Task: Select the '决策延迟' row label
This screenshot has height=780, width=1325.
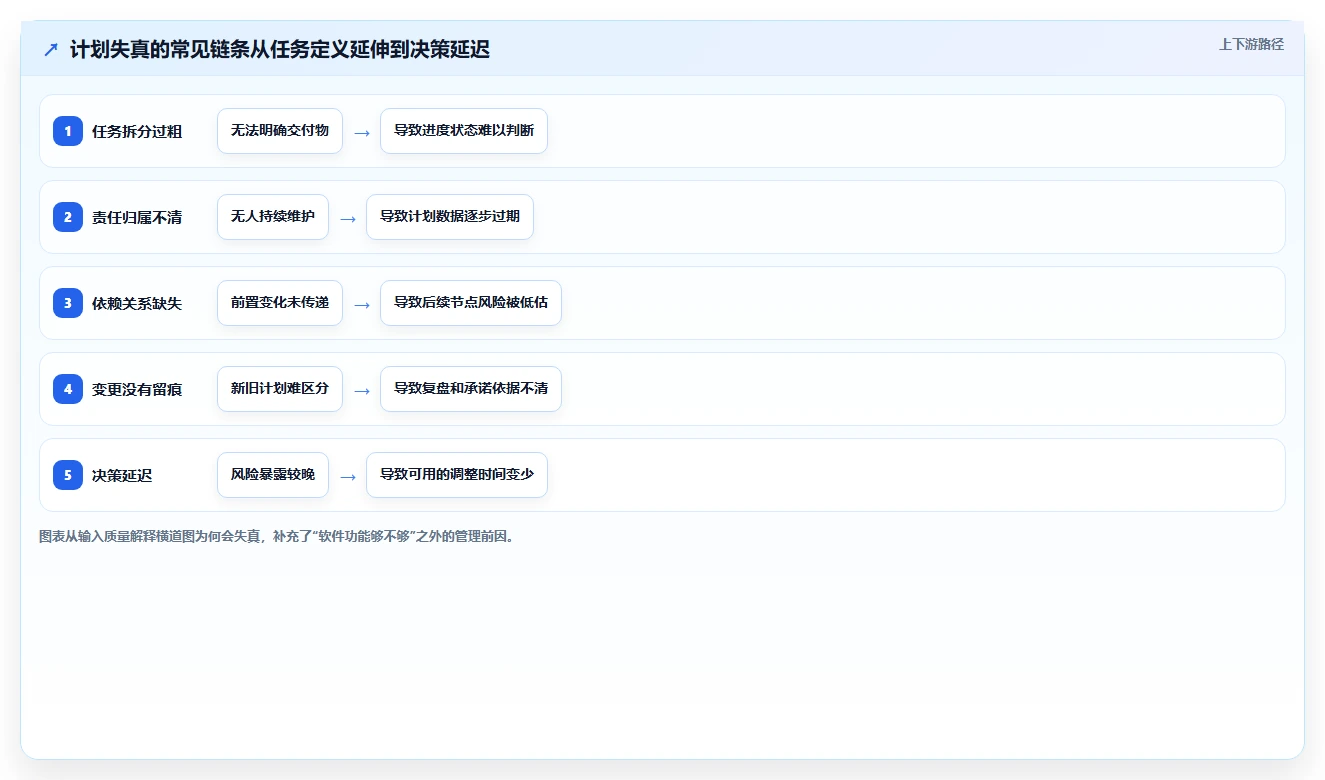Action: pos(122,475)
